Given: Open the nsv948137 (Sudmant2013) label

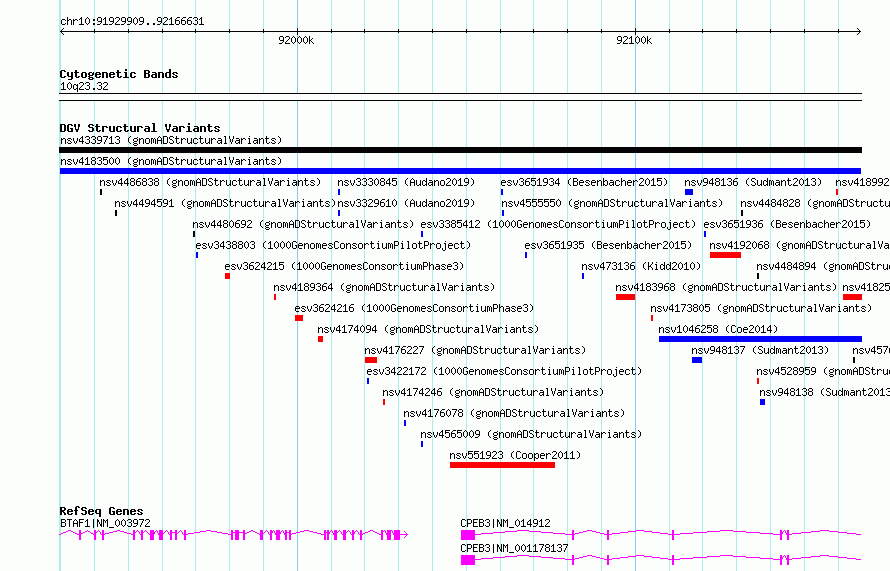Looking at the screenshot, I should [x=760, y=350].
